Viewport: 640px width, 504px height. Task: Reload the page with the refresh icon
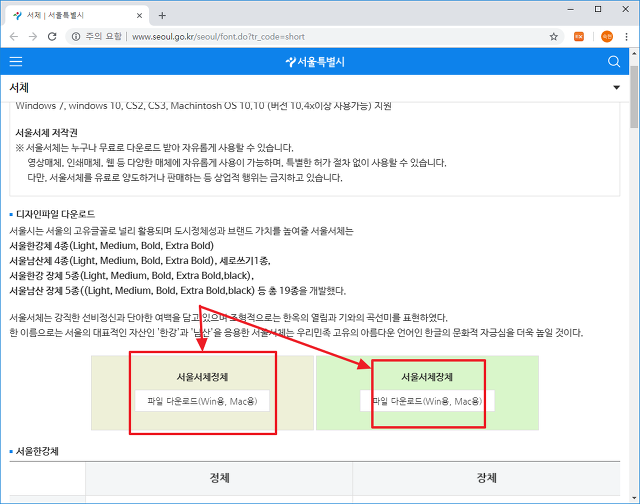coord(52,37)
